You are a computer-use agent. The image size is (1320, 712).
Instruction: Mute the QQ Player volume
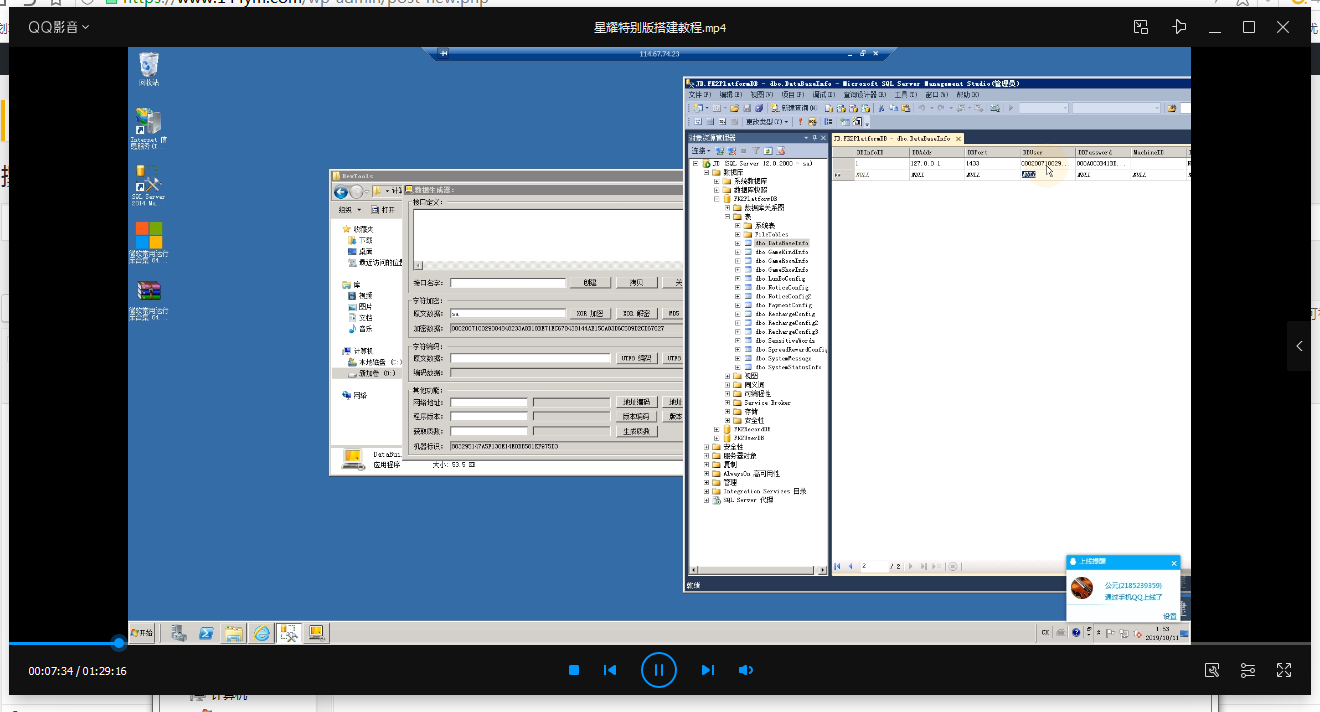[746, 670]
